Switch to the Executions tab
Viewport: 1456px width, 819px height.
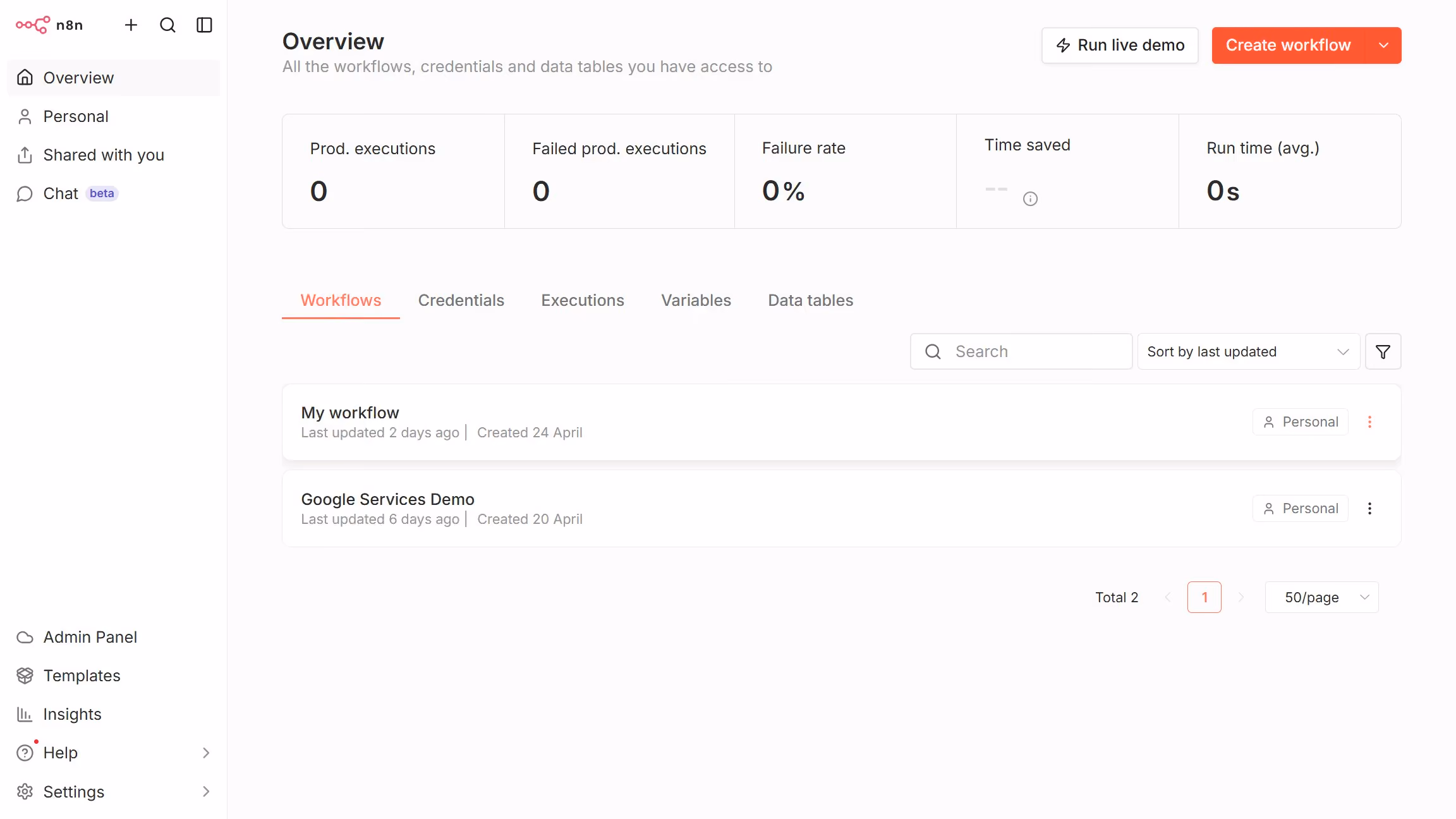coord(583,300)
